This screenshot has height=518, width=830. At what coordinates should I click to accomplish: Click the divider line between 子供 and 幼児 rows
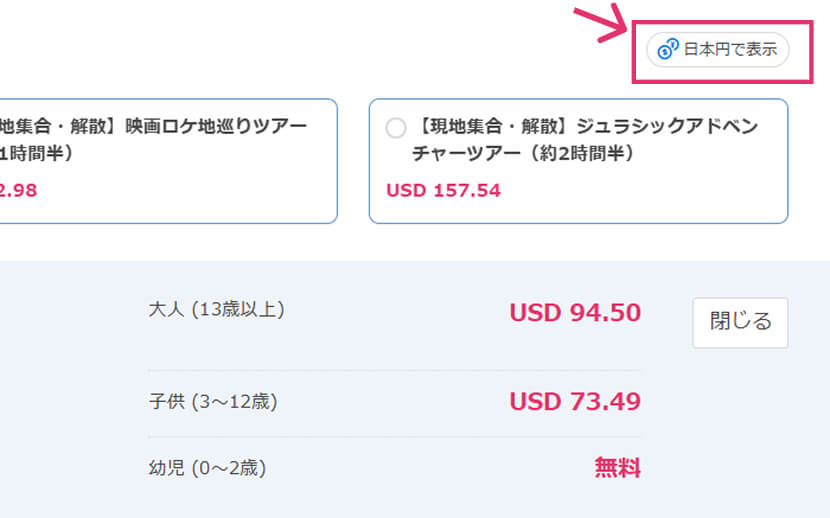coord(394,436)
